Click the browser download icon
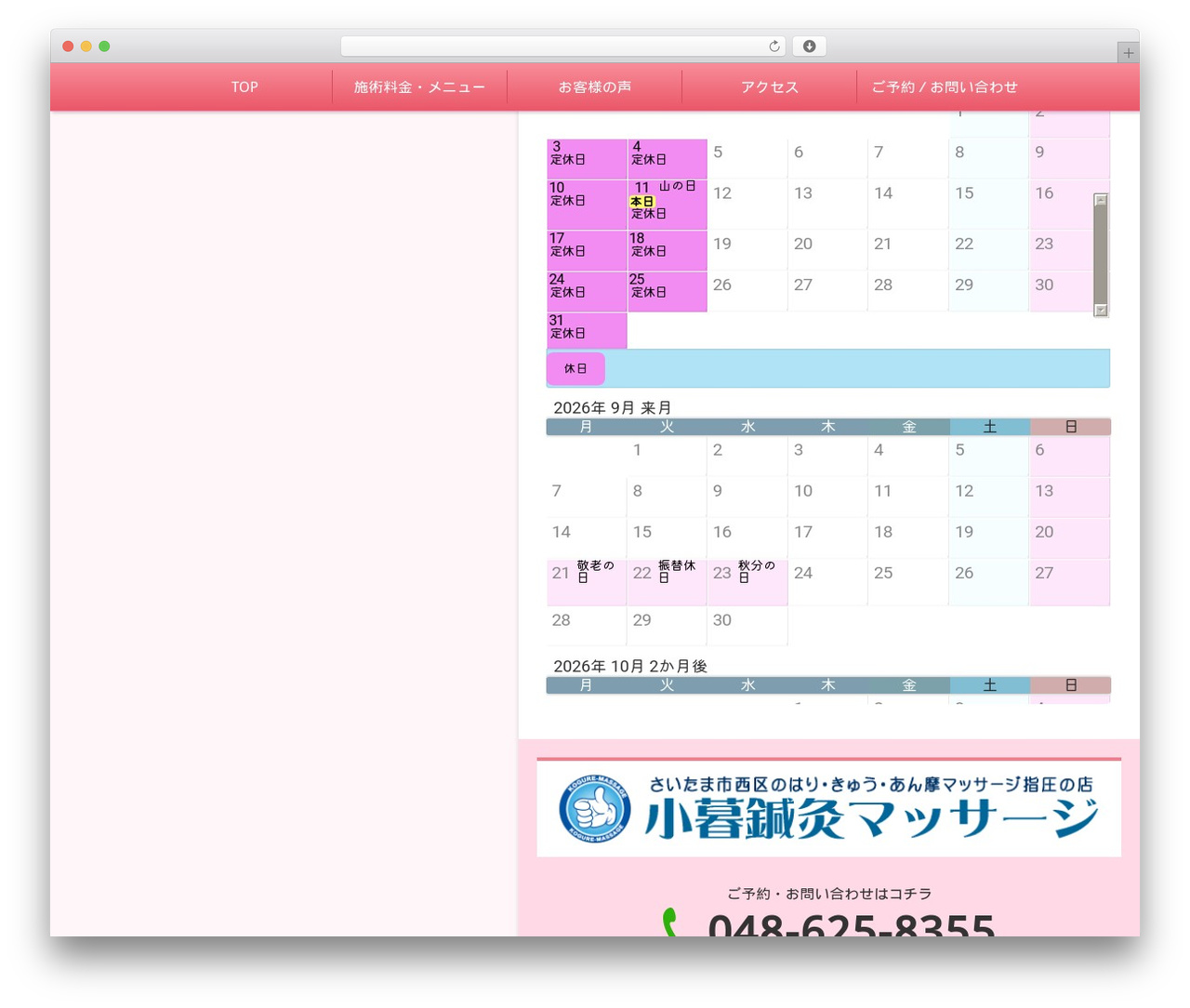 [x=810, y=46]
